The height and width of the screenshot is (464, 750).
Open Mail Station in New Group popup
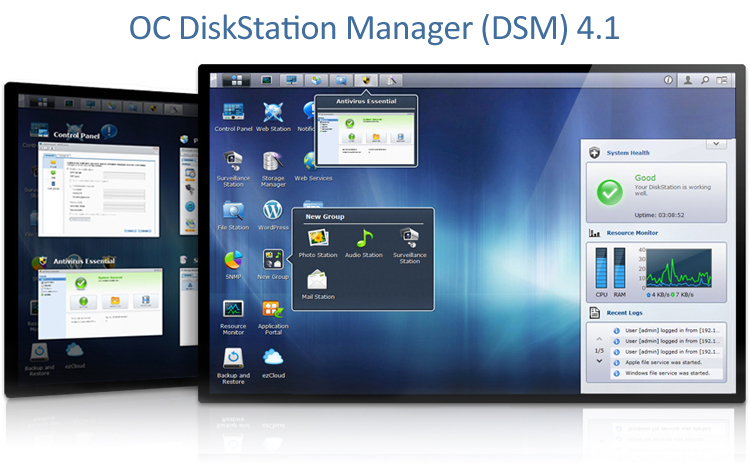coord(318,285)
